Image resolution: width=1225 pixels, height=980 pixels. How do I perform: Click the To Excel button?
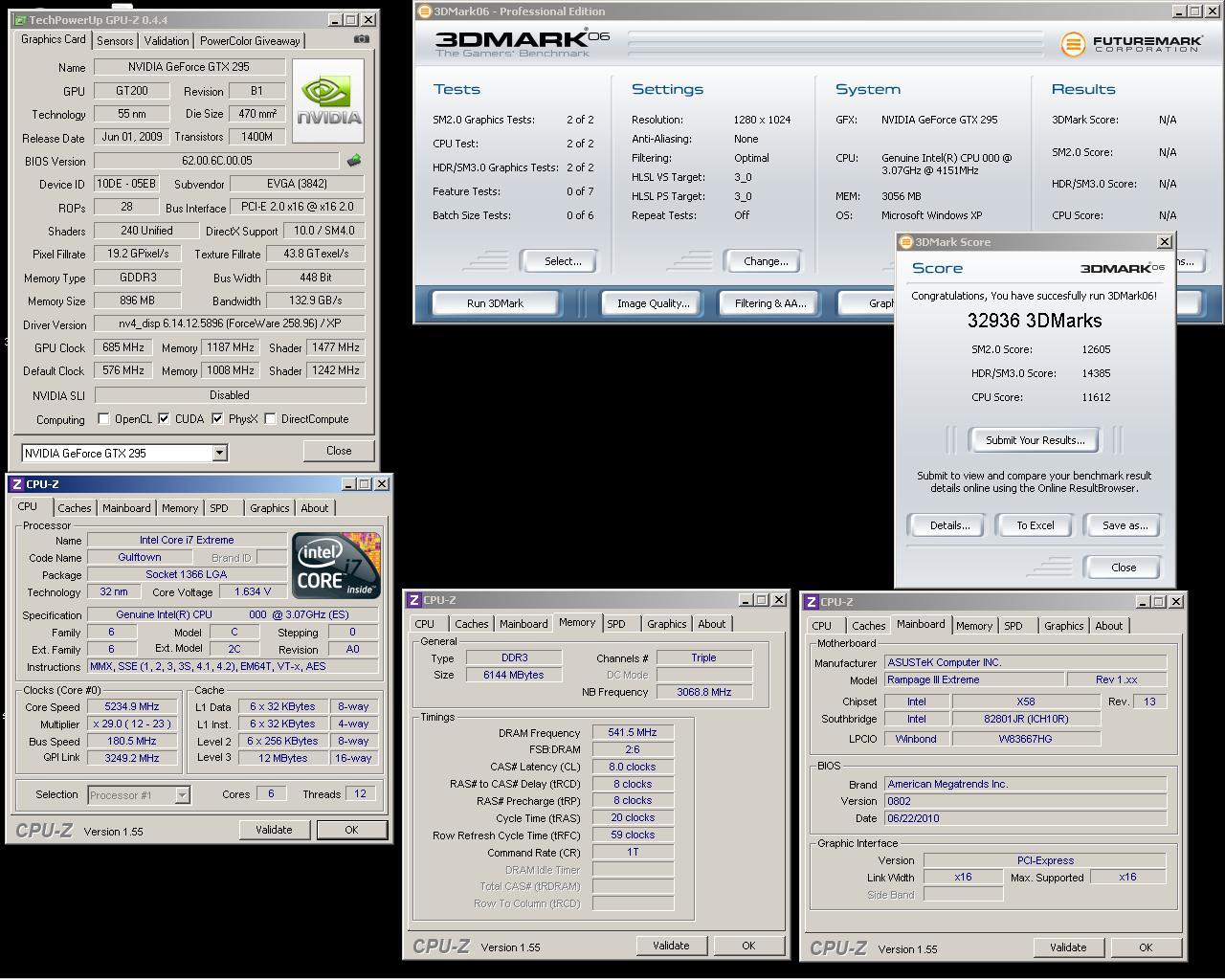pos(1035,525)
